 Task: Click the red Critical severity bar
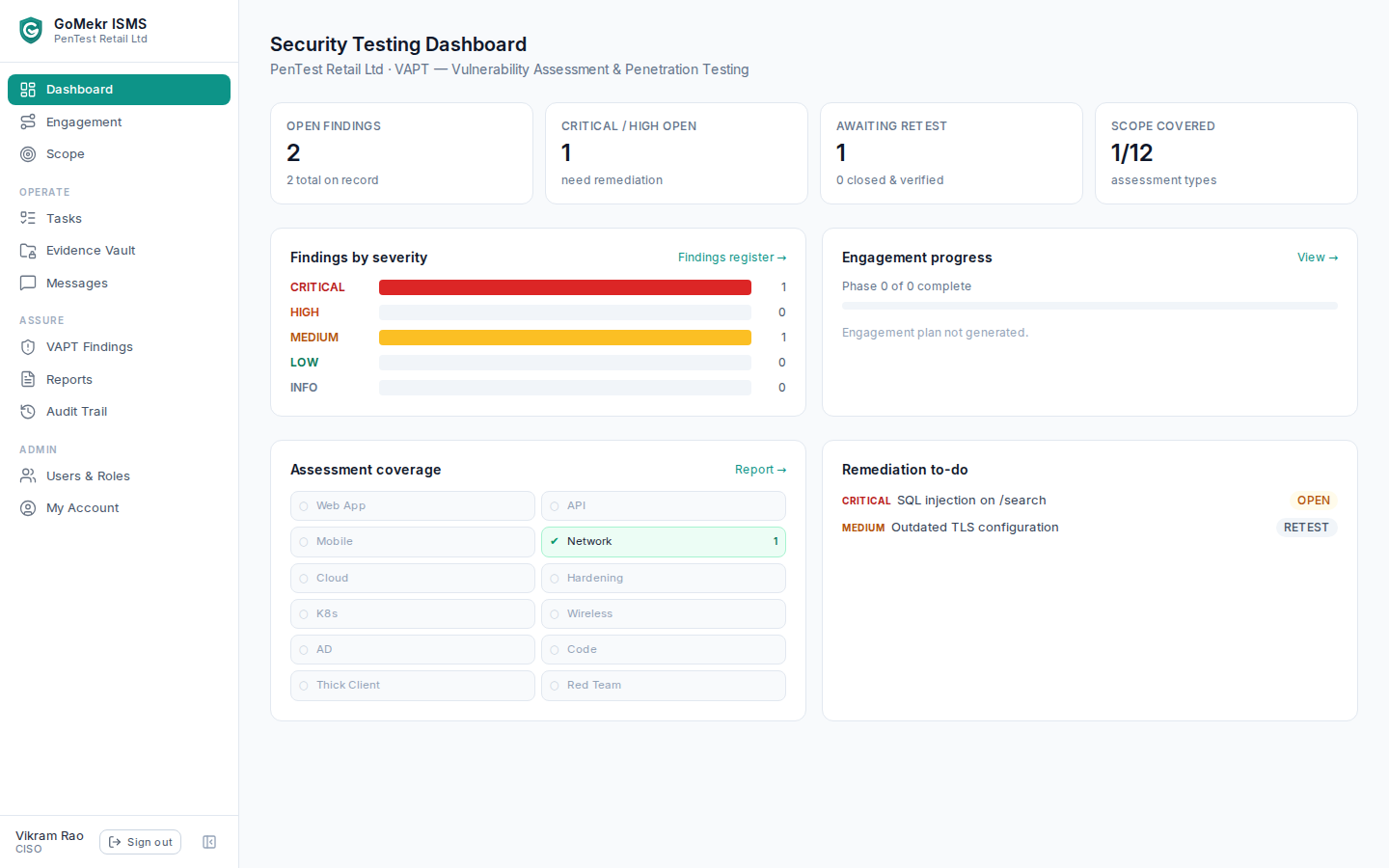tap(565, 287)
